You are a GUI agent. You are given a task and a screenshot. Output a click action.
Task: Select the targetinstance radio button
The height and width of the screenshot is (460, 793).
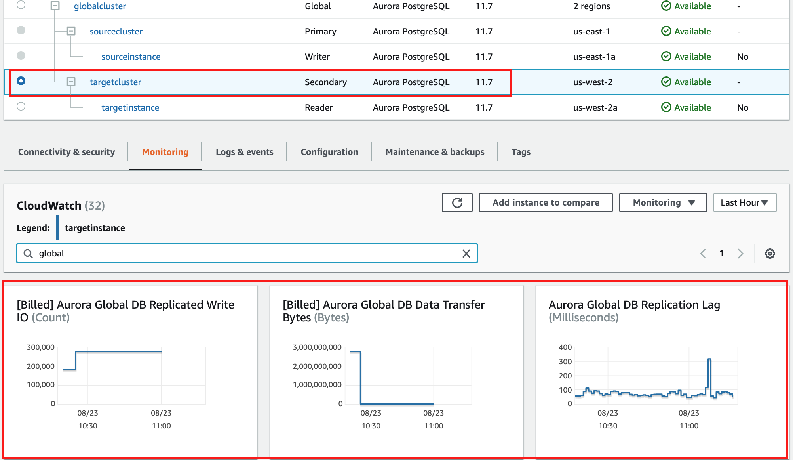click(x=21, y=107)
